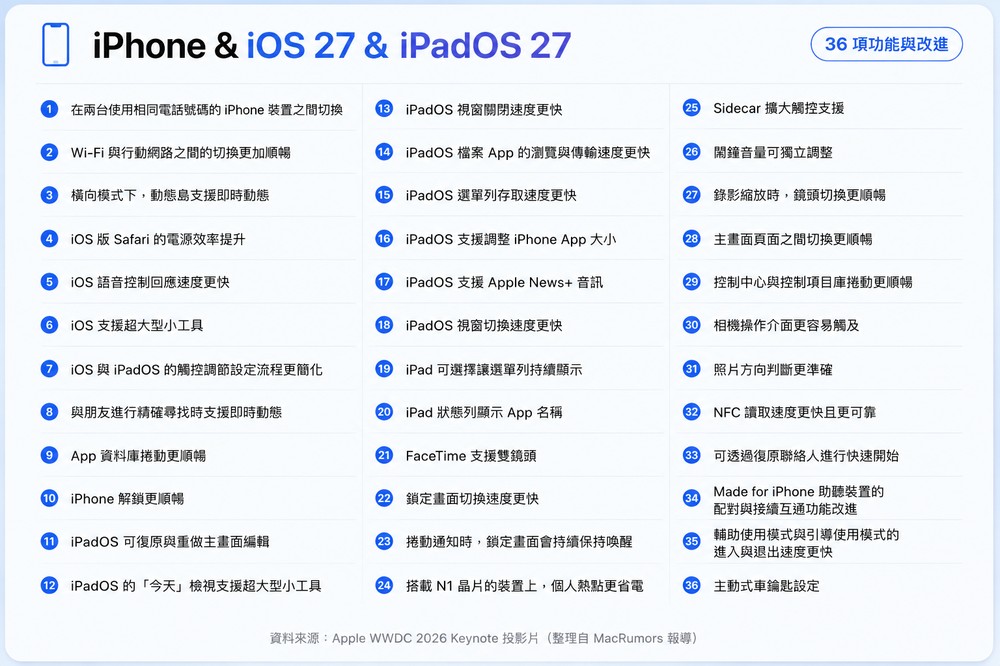Image resolution: width=1000 pixels, height=666 pixels.
Task: Click number badge 24 beside N1 chip row
Action: click(x=384, y=585)
